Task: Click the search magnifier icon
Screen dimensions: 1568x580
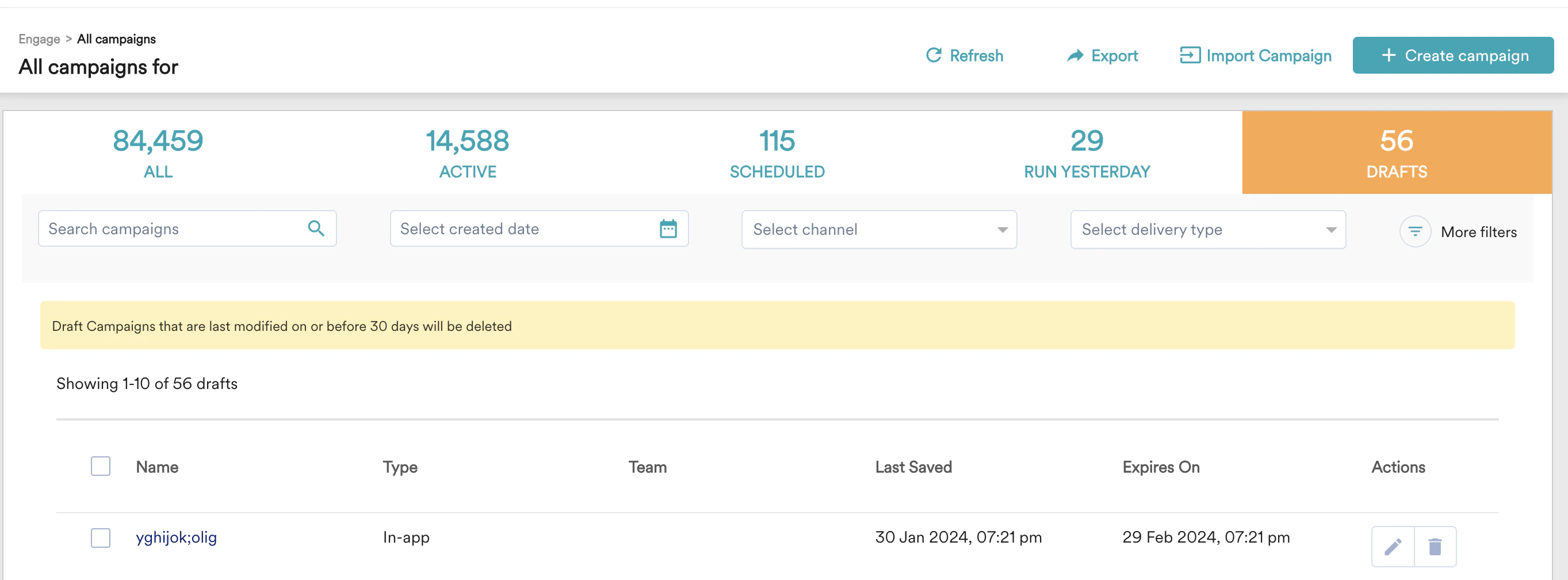Action: click(x=316, y=228)
